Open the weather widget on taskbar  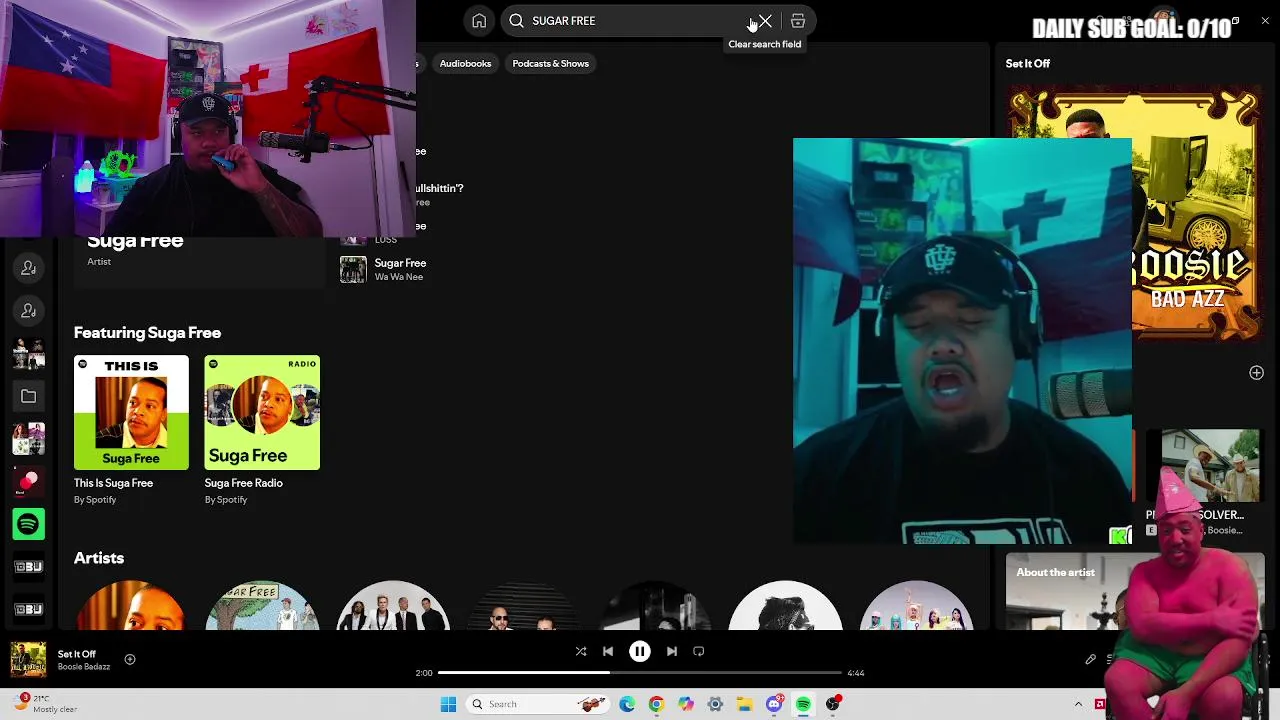coord(45,704)
